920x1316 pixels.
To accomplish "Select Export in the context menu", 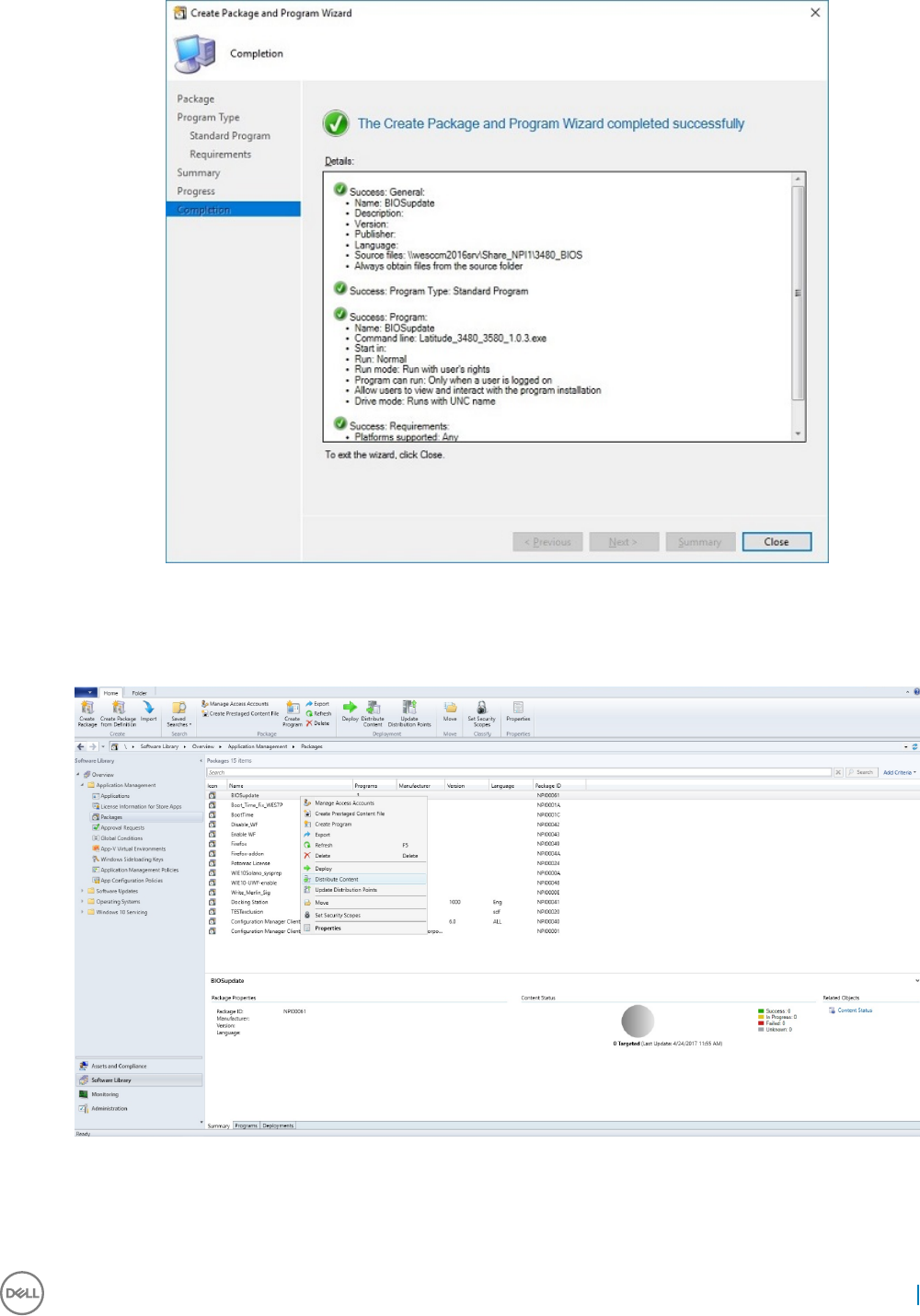I will pyautogui.click(x=363, y=835).
